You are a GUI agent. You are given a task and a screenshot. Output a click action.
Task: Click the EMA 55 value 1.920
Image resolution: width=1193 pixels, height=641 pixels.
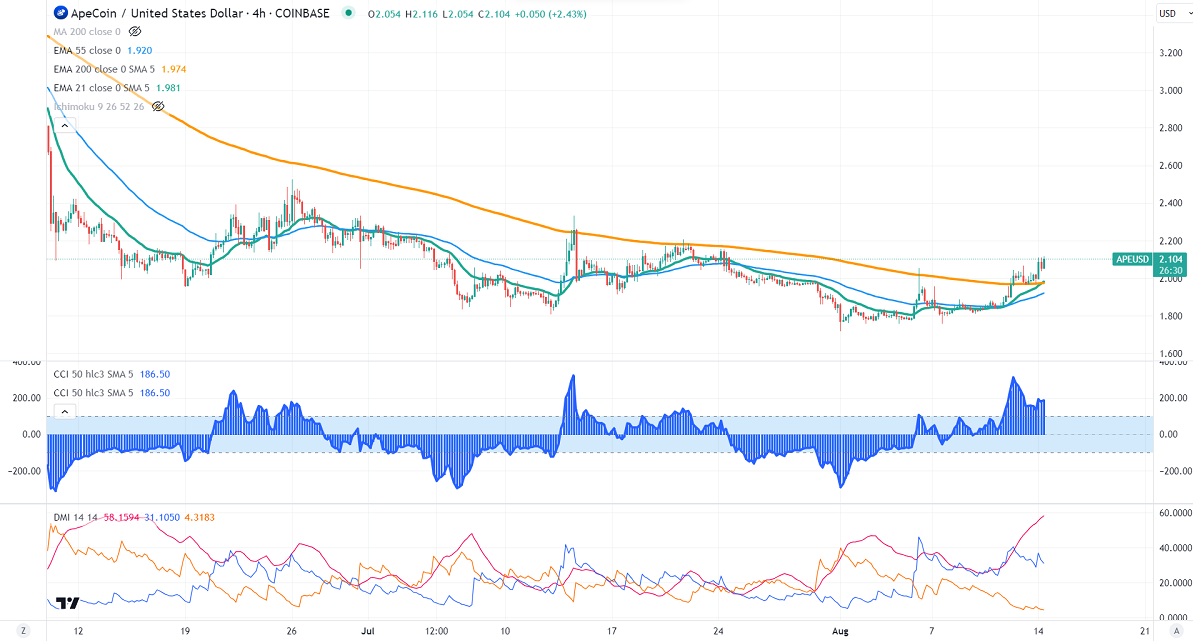139,50
